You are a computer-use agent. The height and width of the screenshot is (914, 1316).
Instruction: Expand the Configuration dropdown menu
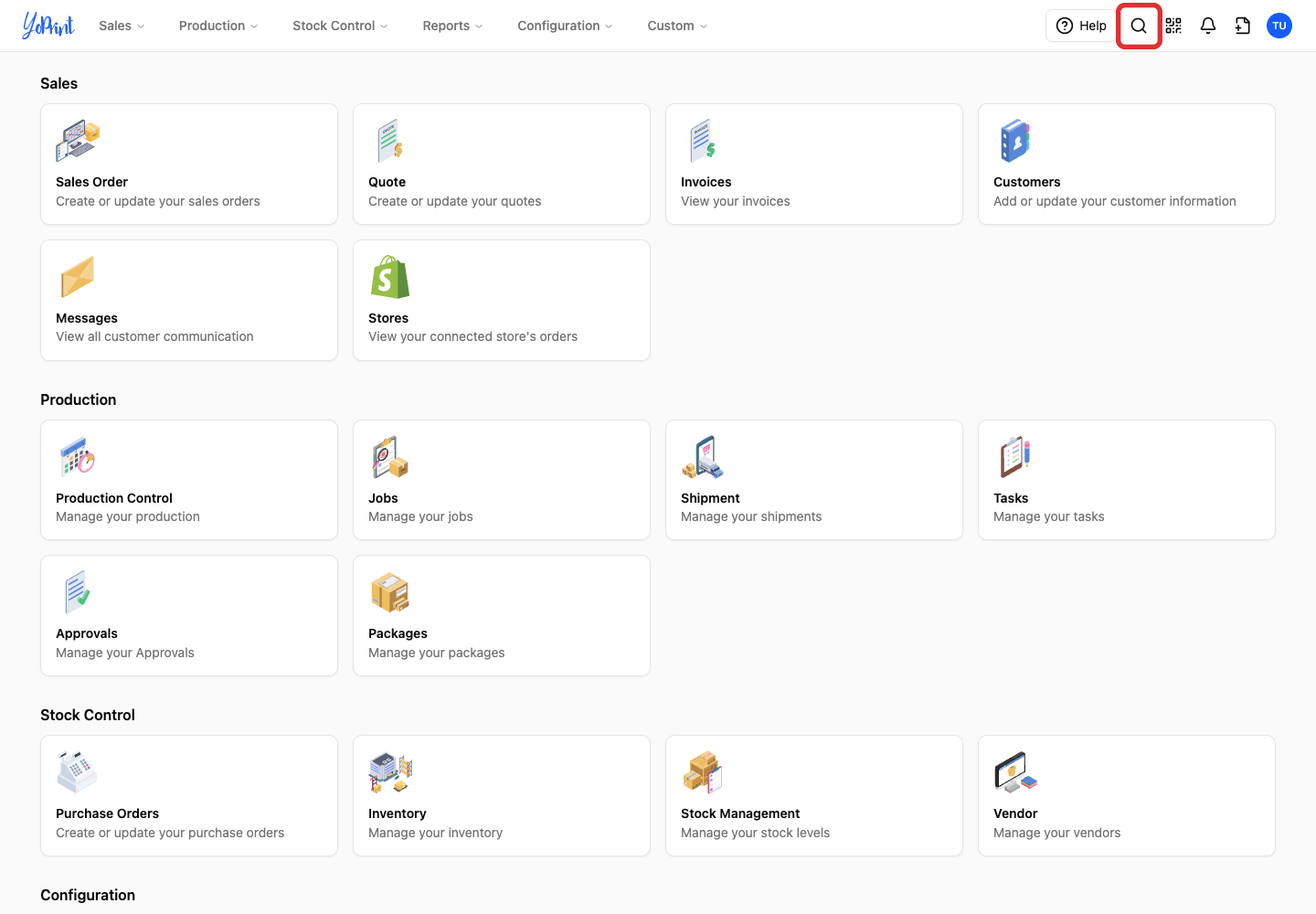point(565,26)
